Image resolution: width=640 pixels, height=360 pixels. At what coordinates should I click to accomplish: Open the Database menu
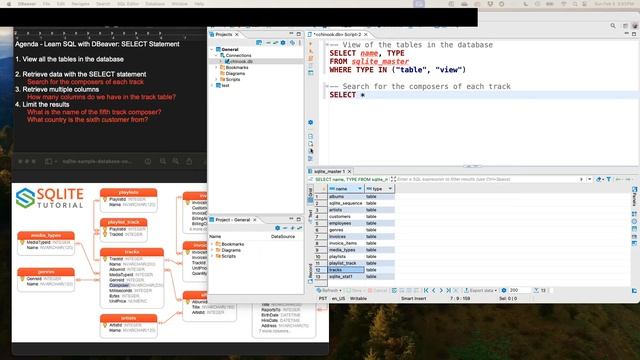click(155, 4)
